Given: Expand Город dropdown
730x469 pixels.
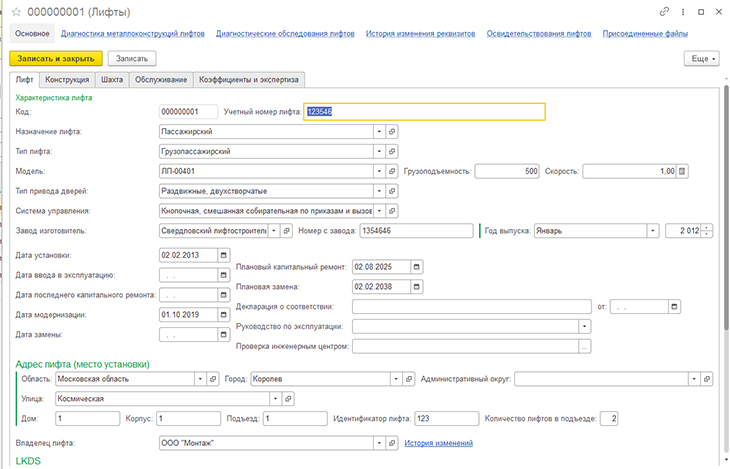Looking at the screenshot, I should point(396,379).
